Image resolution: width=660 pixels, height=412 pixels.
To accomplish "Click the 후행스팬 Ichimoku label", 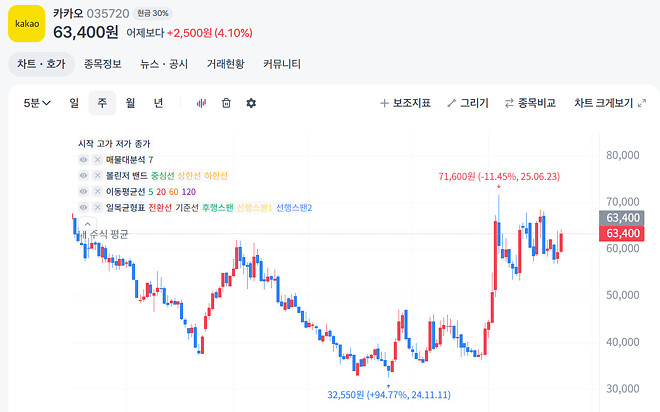I will [218, 208].
